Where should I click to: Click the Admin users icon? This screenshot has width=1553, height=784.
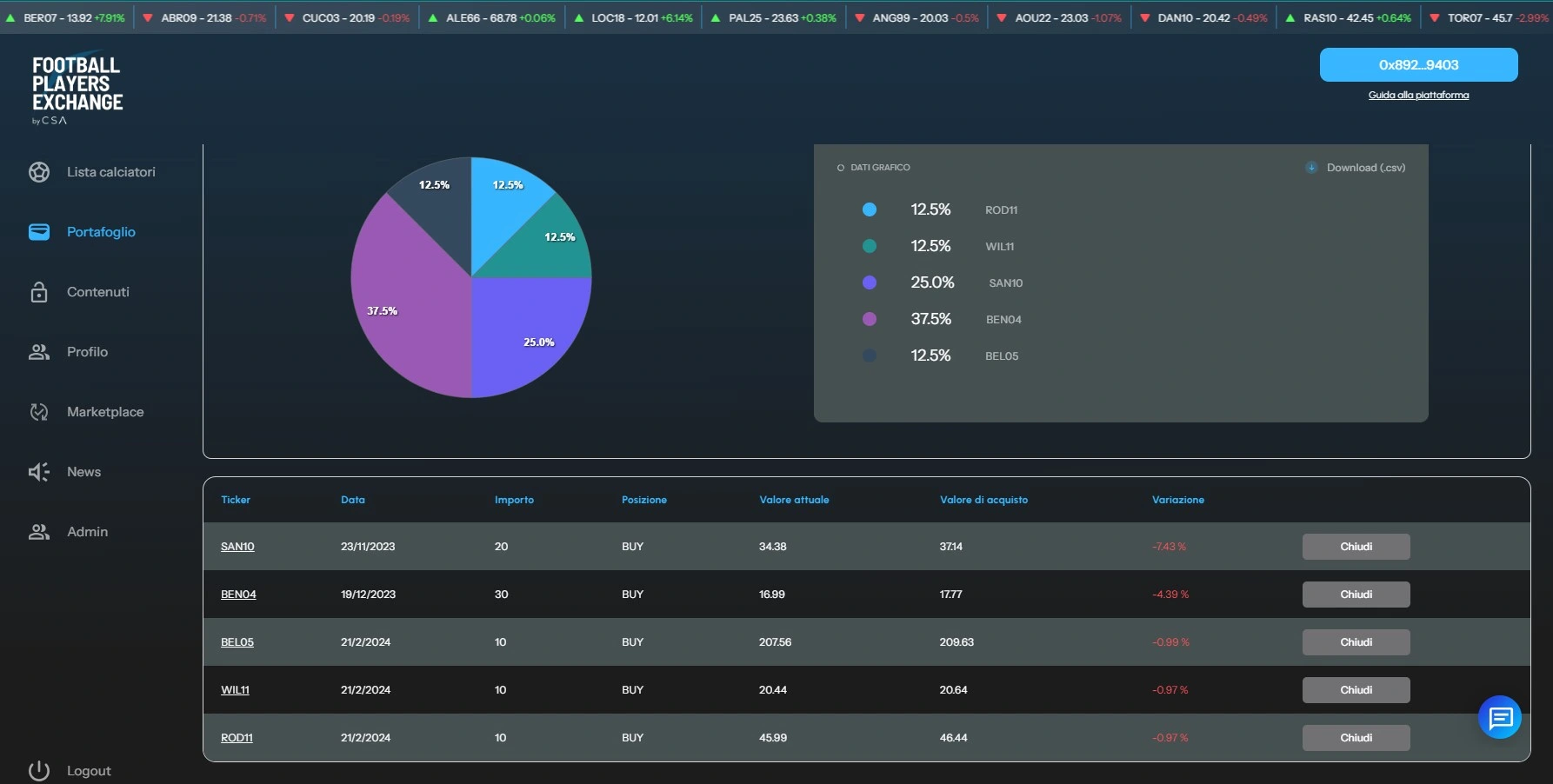pos(39,532)
